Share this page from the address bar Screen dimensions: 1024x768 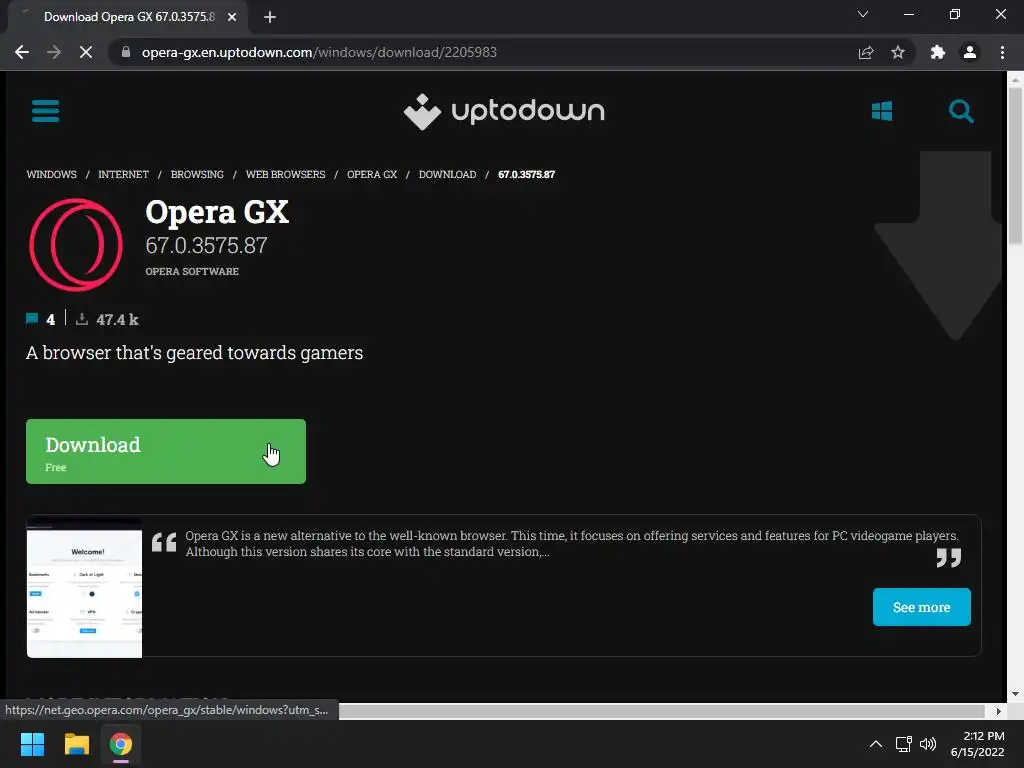click(865, 52)
